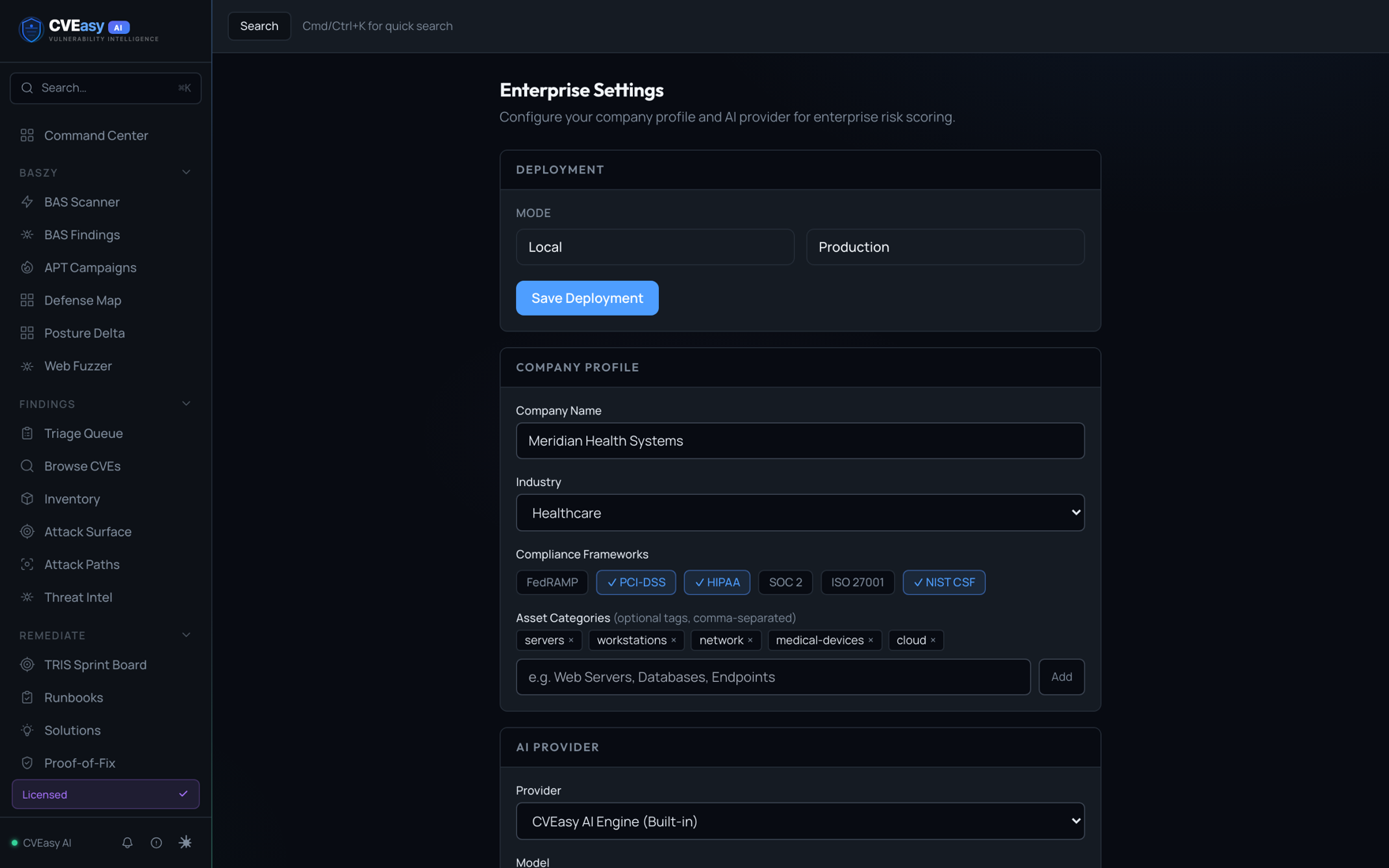Open notifications bell icon
The width and height of the screenshot is (1389, 868).
(x=127, y=843)
